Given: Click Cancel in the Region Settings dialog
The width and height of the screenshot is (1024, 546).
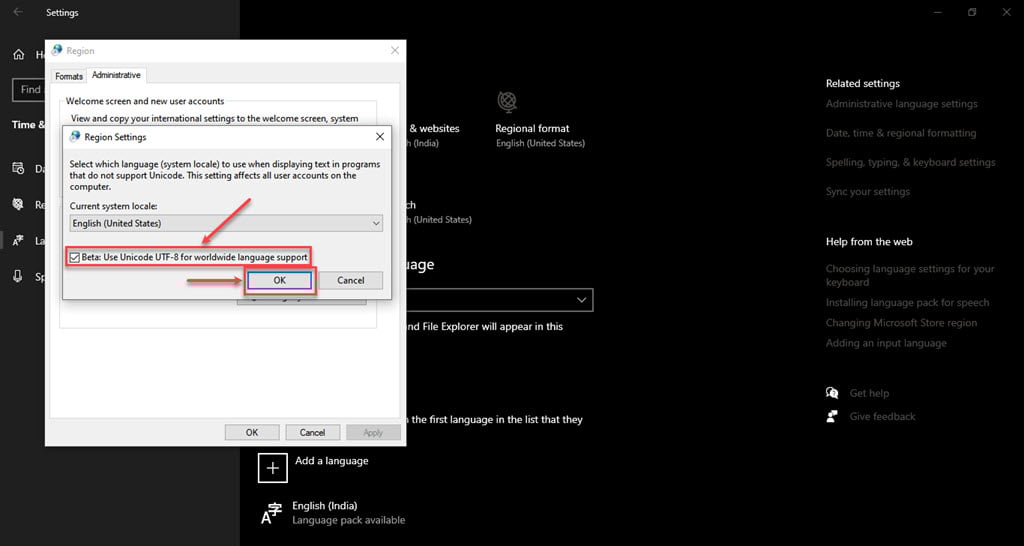Looking at the screenshot, I should 350,280.
